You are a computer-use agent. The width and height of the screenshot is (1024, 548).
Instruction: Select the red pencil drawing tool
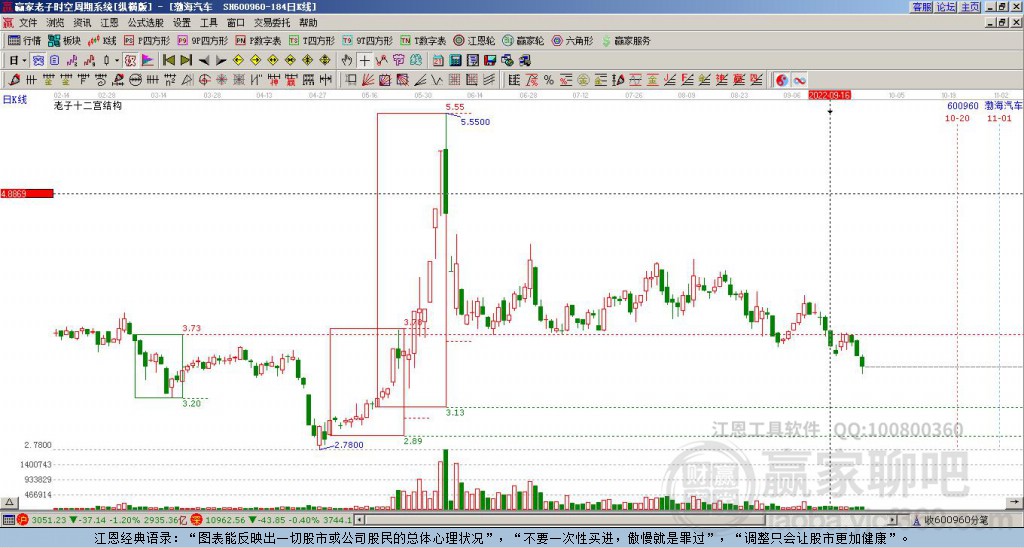pos(14,80)
